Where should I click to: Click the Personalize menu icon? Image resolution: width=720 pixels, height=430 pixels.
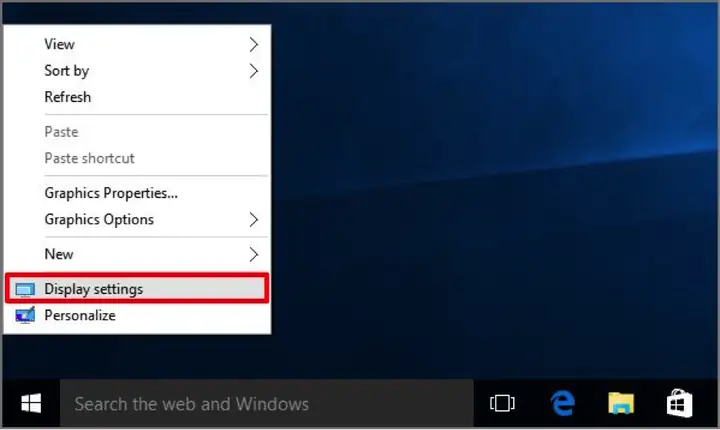pyautogui.click(x=25, y=316)
